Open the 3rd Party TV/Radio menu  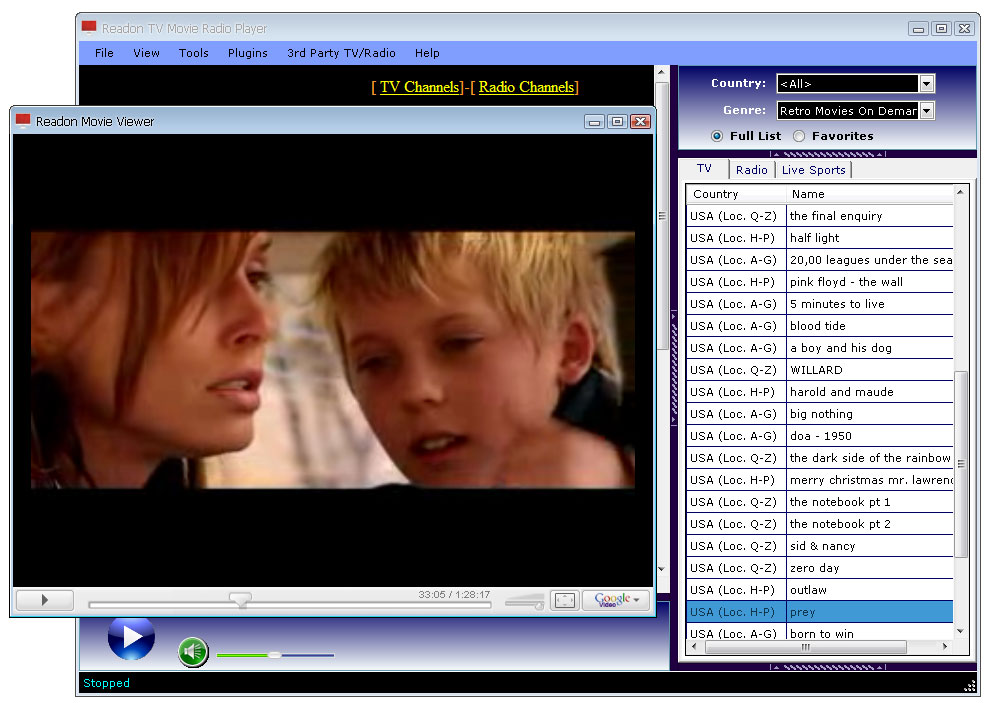[341, 53]
